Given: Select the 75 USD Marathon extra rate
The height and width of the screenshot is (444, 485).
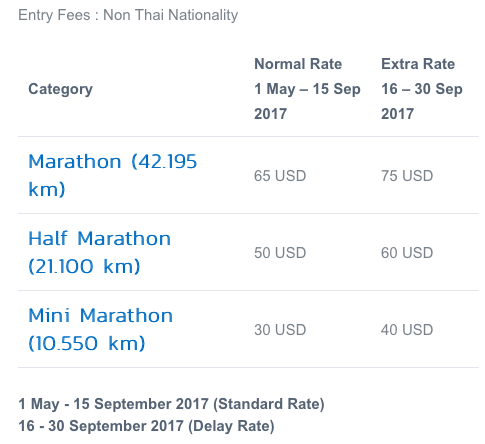Looking at the screenshot, I should click(407, 176).
